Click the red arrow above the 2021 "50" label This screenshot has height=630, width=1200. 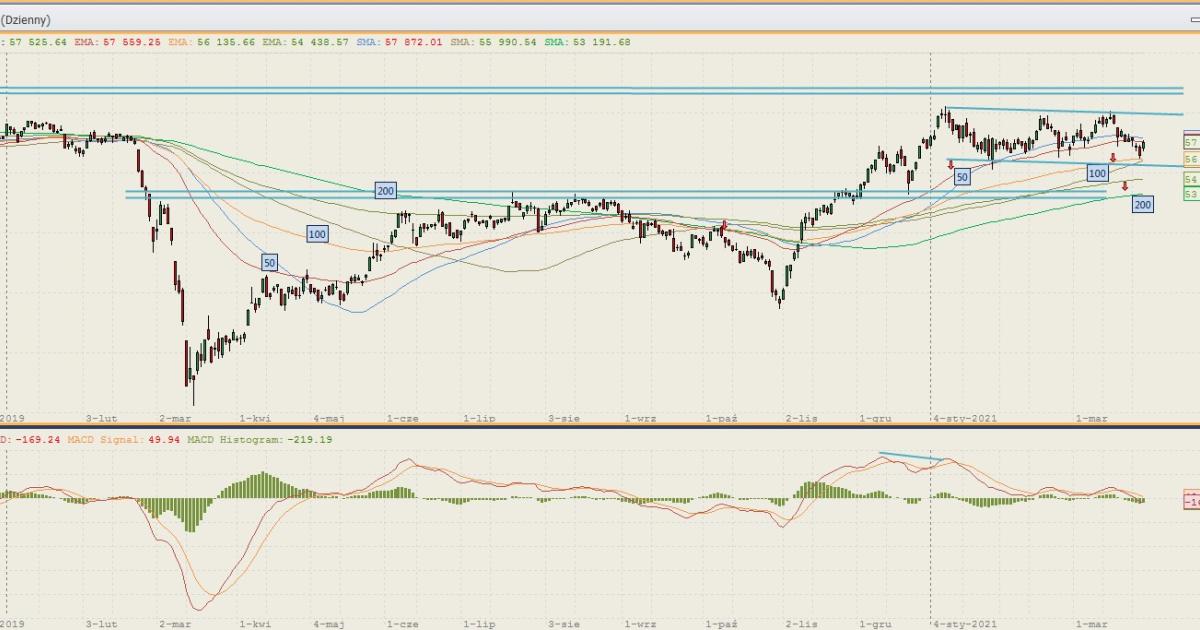[x=951, y=163]
